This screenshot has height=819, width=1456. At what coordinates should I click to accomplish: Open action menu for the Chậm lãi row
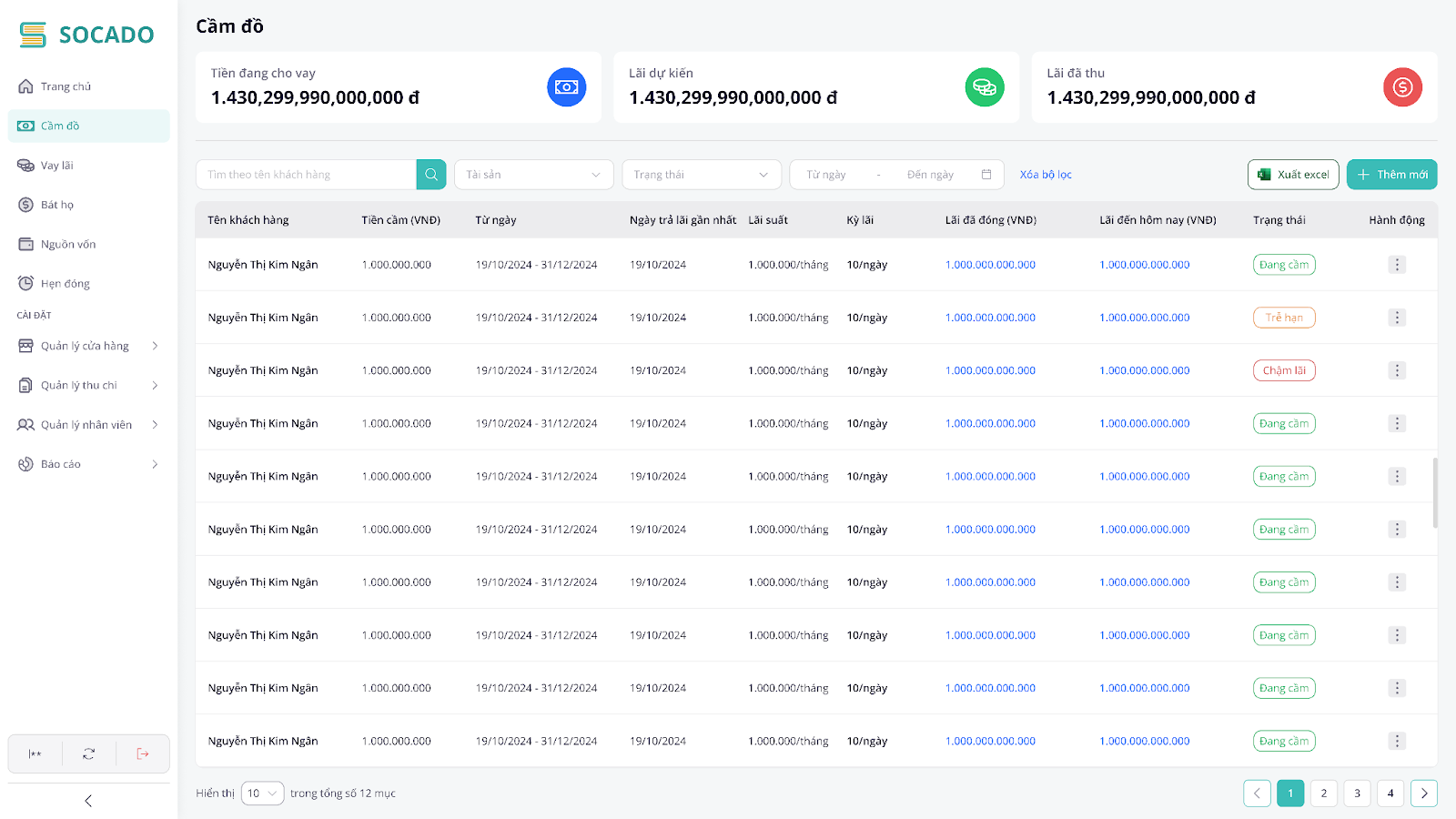tap(1397, 370)
